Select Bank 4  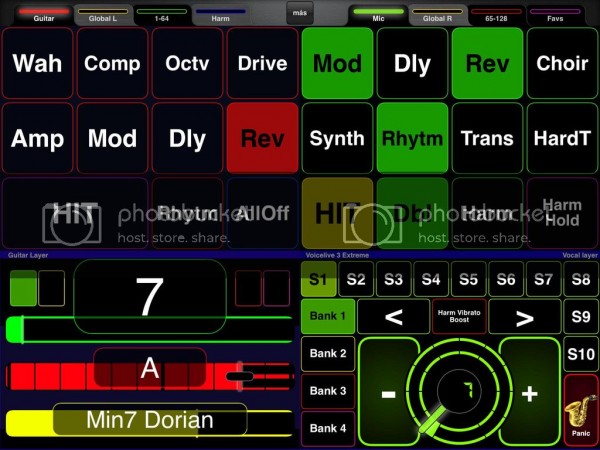[328, 429]
